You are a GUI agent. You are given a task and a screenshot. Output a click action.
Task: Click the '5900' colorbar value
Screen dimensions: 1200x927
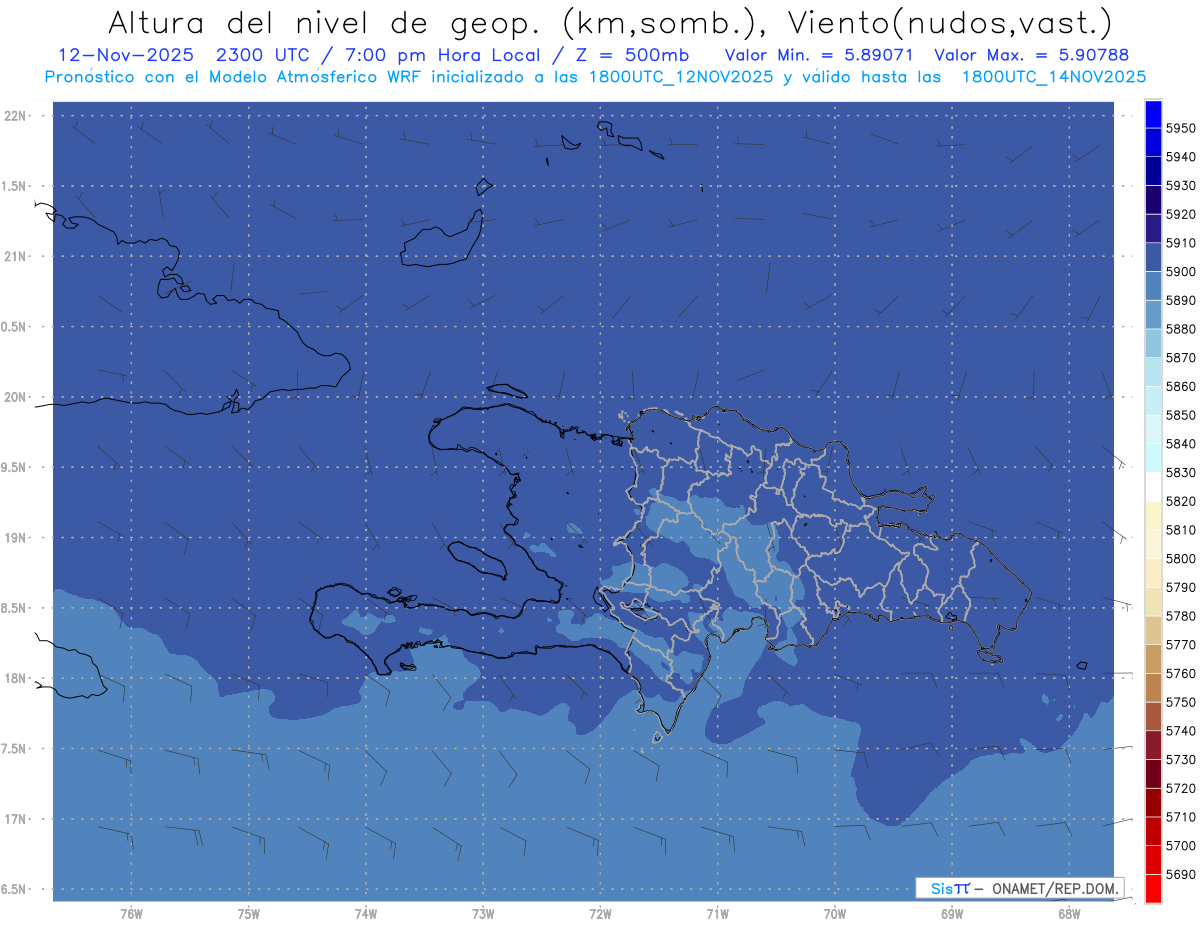pos(1181,271)
